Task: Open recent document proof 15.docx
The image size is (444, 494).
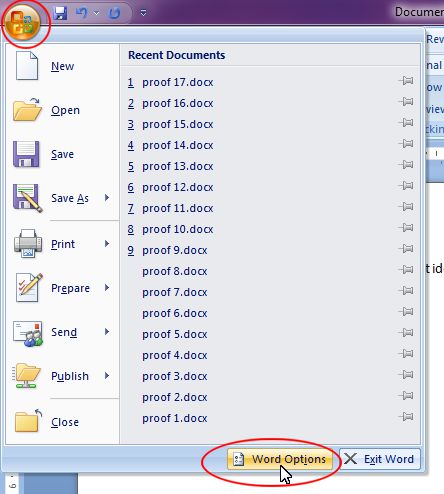Action: tap(178, 124)
